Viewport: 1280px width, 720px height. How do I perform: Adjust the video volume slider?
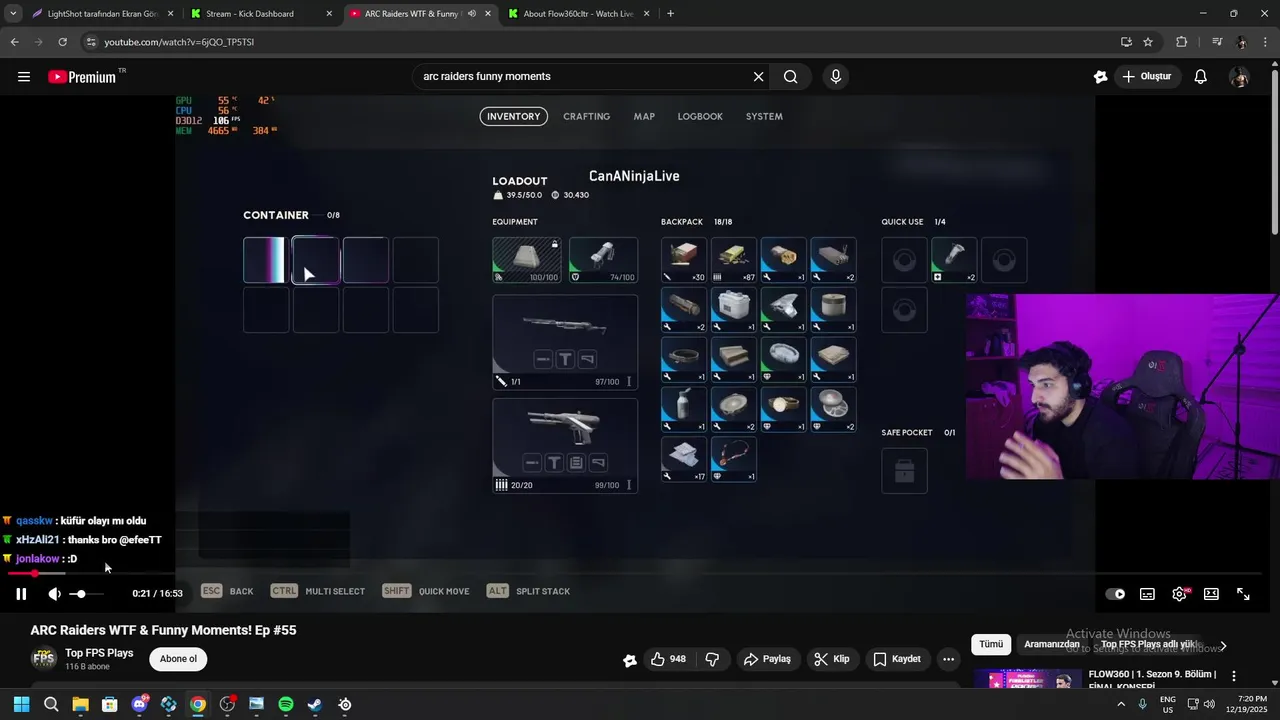click(85, 594)
